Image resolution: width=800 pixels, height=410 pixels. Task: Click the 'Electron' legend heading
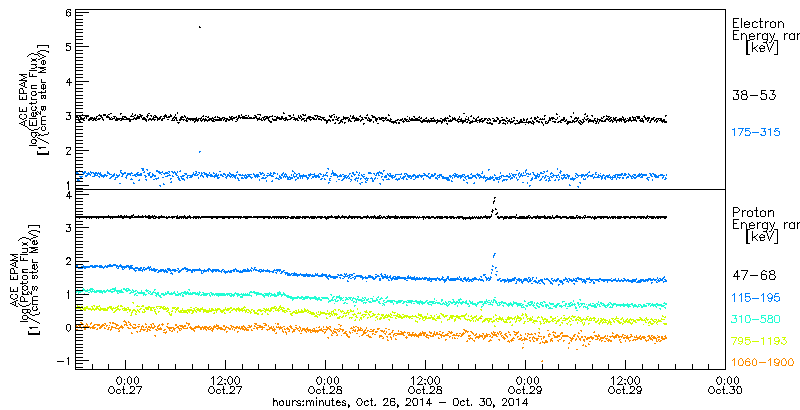pyautogui.click(x=759, y=23)
